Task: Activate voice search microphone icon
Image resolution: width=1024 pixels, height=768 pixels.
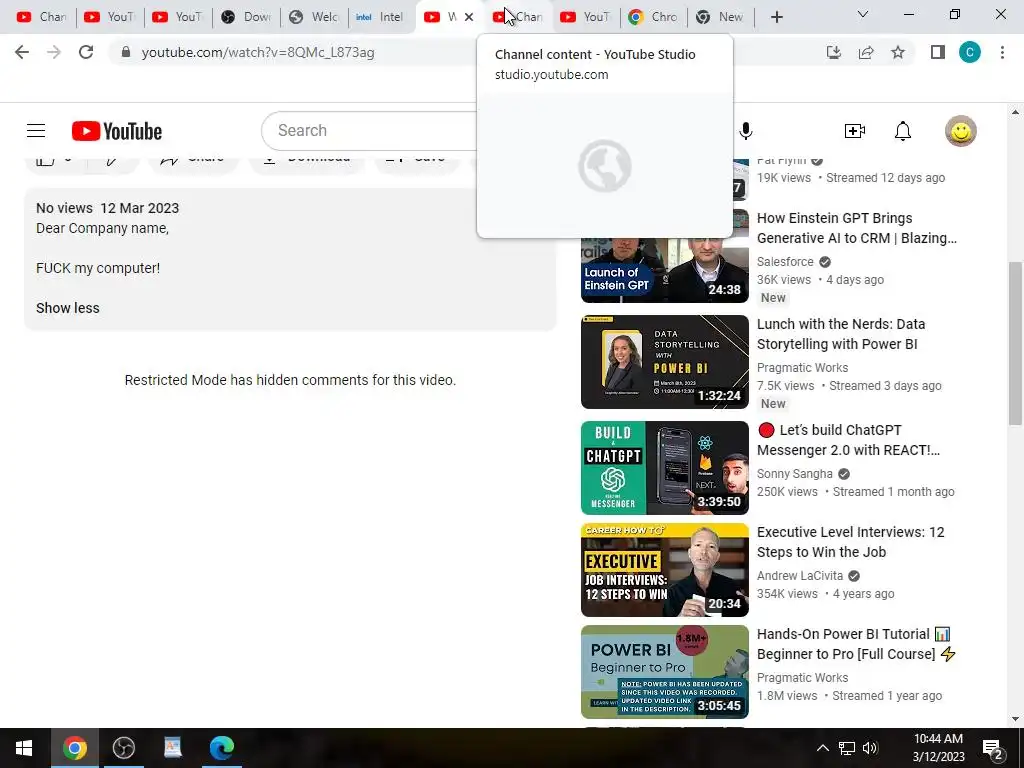Action: pos(746,131)
